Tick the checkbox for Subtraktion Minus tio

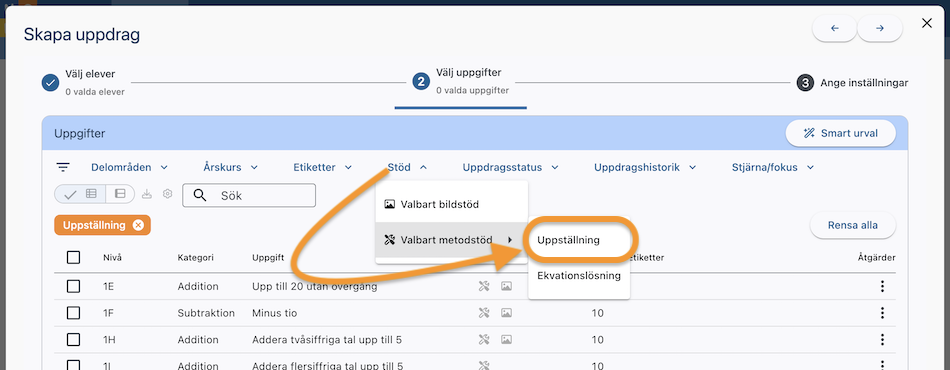click(x=73, y=313)
